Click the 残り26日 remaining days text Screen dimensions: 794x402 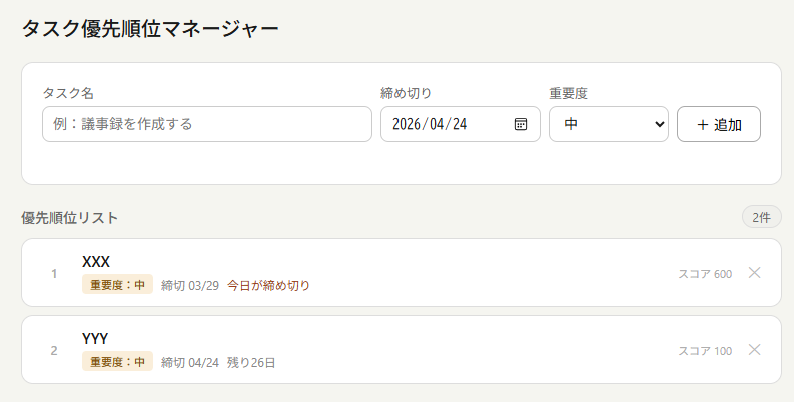(251, 362)
